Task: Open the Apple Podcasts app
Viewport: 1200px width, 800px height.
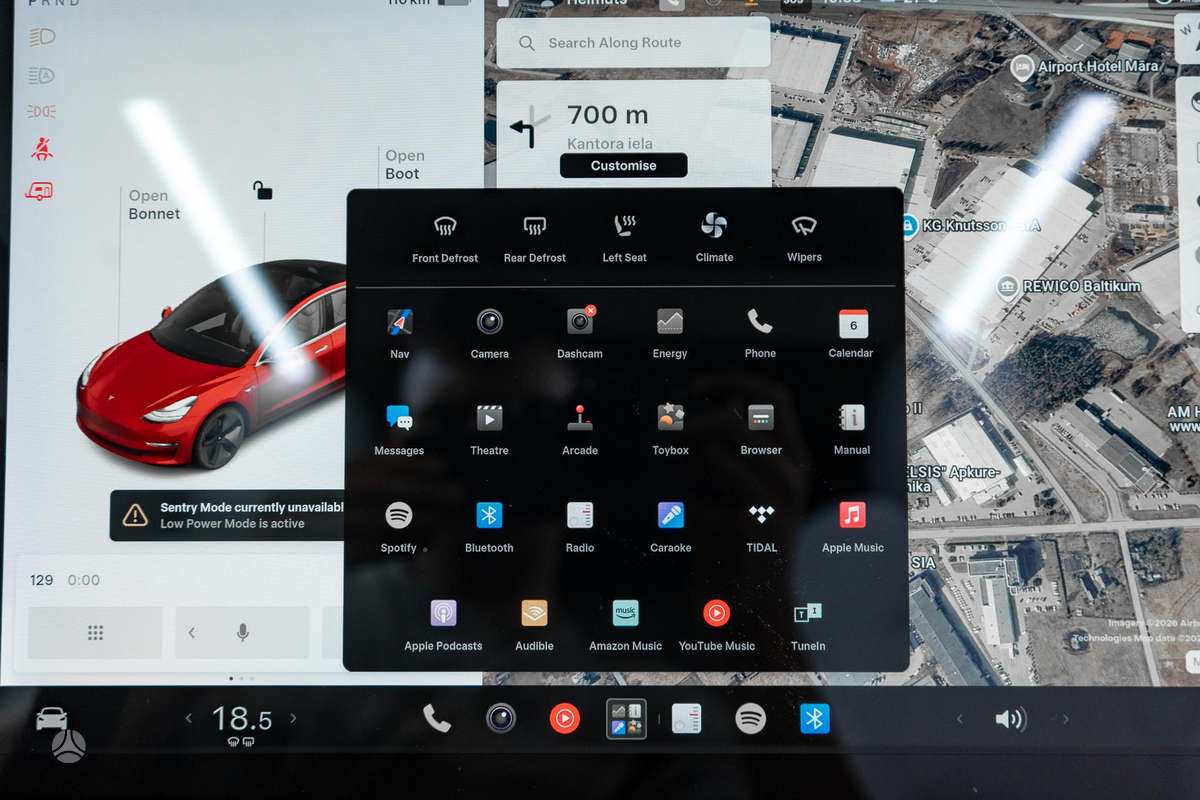Action: click(x=443, y=626)
